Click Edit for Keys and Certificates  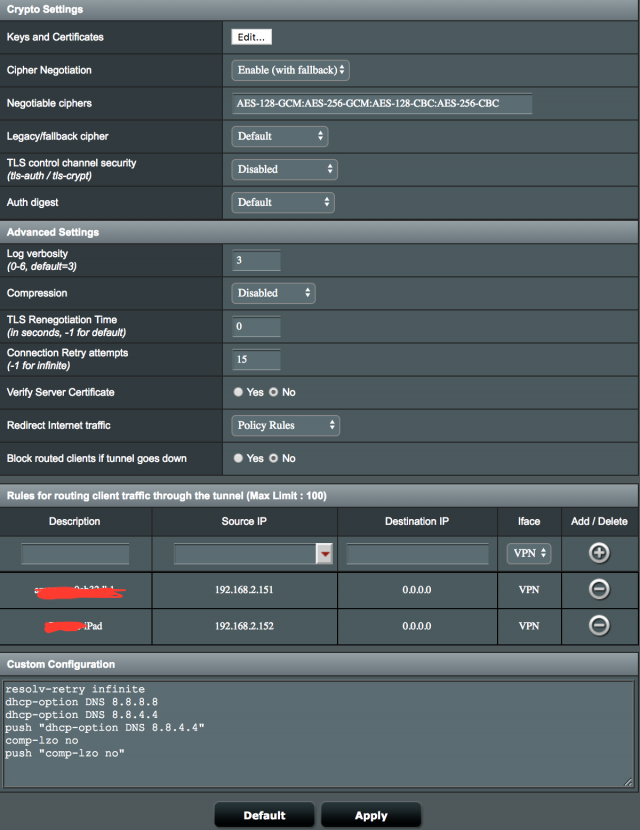[x=251, y=37]
